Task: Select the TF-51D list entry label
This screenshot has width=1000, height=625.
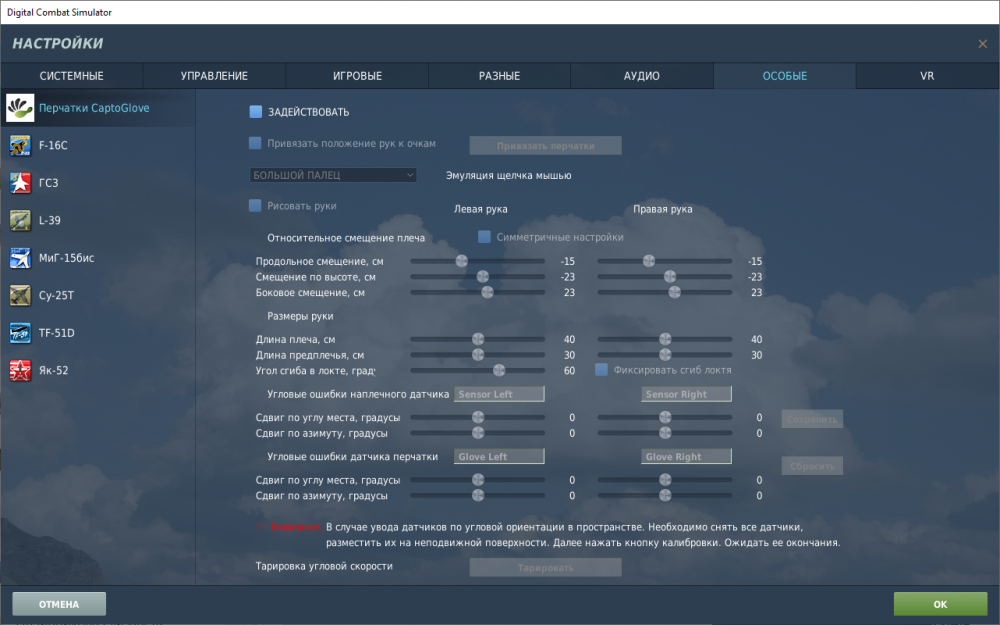Action: [57, 333]
